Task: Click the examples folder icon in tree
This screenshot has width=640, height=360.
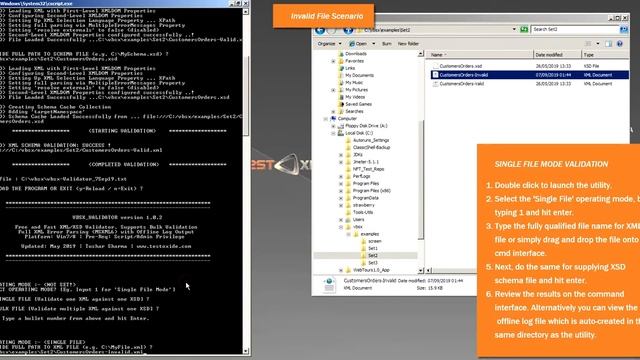Action: [356, 234]
